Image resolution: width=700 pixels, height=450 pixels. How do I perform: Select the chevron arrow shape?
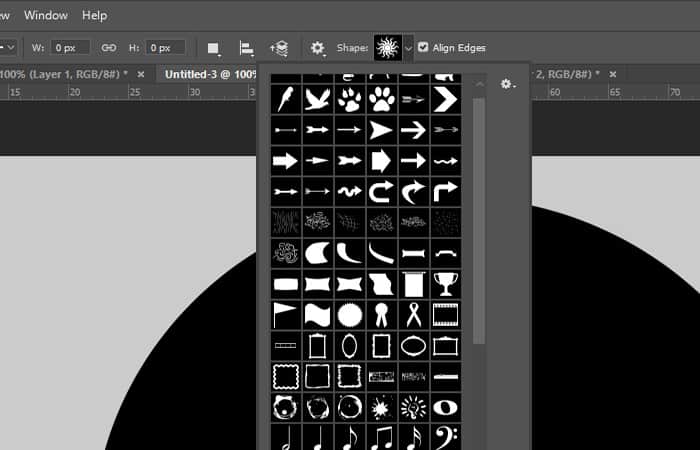coord(446,99)
